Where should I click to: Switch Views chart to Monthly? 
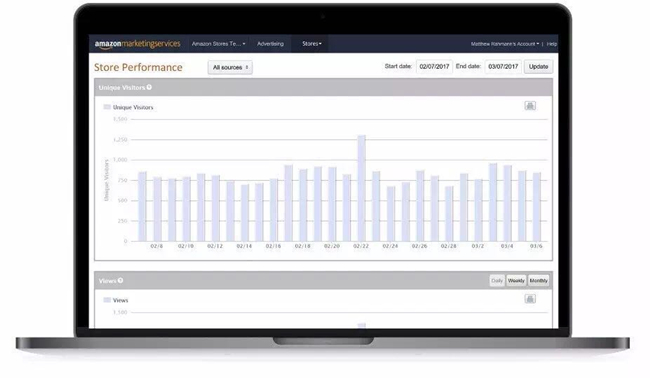pyautogui.click(x=538, y=281)
